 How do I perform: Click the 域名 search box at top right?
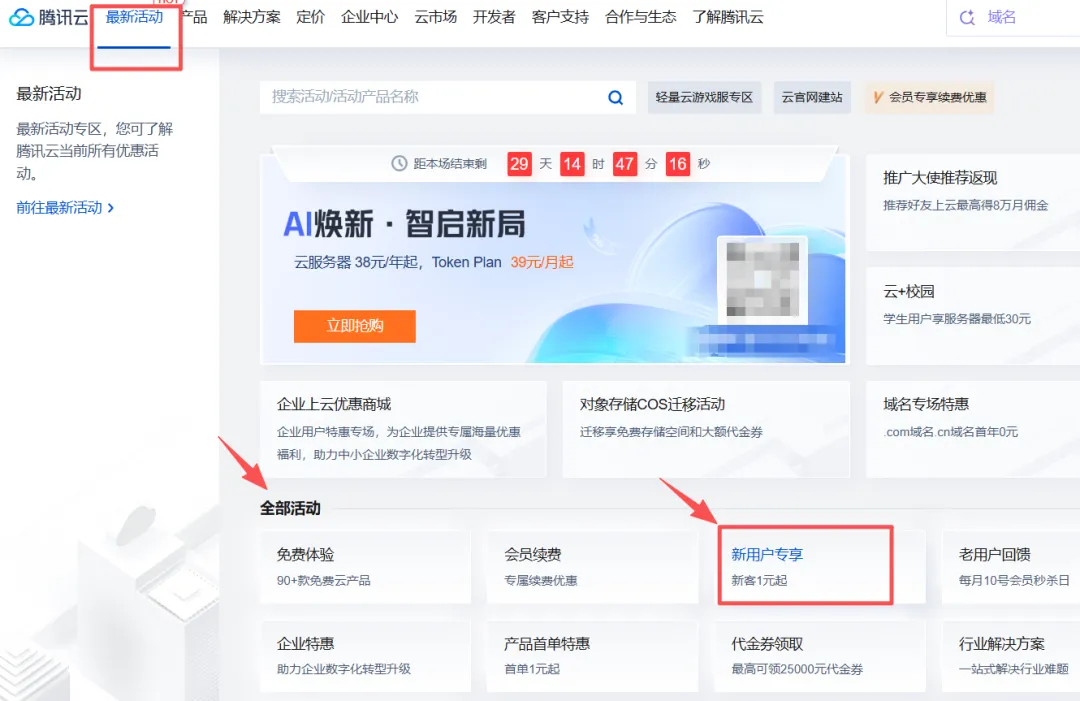(x=1013, y=18)
